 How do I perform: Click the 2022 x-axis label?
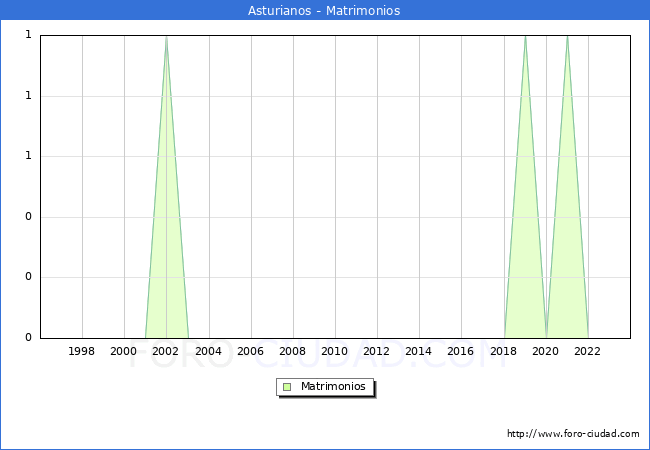587,351
